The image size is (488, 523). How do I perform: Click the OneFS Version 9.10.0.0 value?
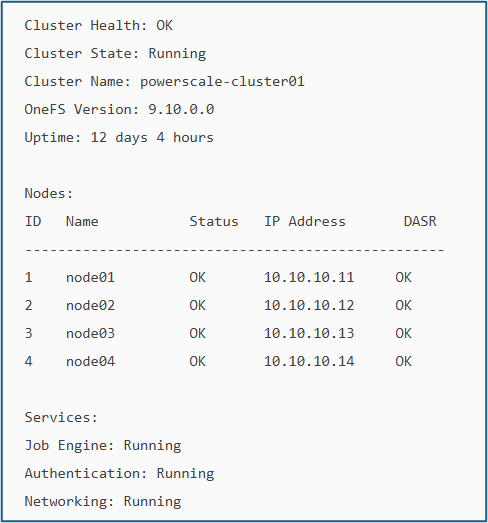[181, 110]
